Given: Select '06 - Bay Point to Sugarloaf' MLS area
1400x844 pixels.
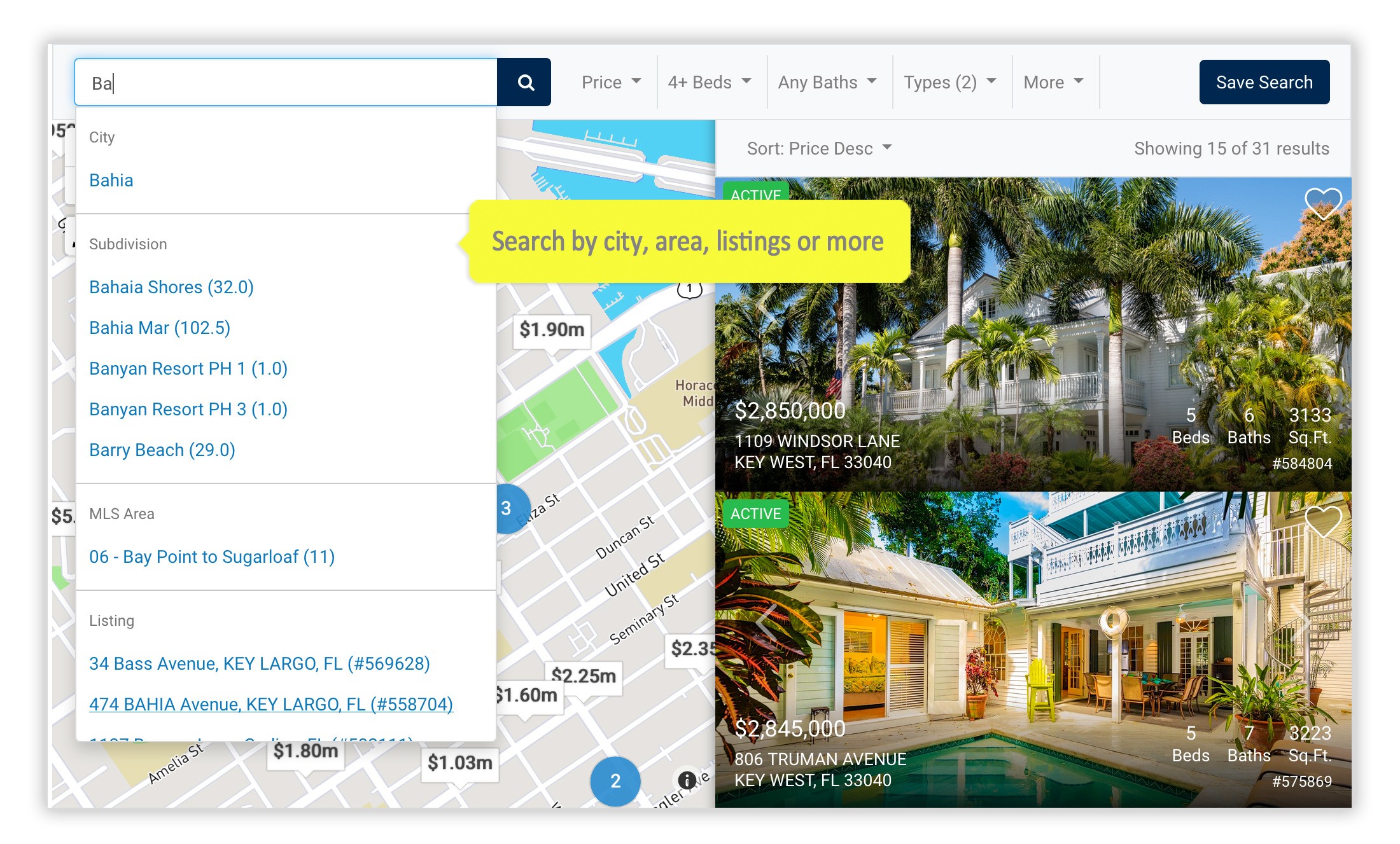Looking at the screenshot, I should point(212,557).
